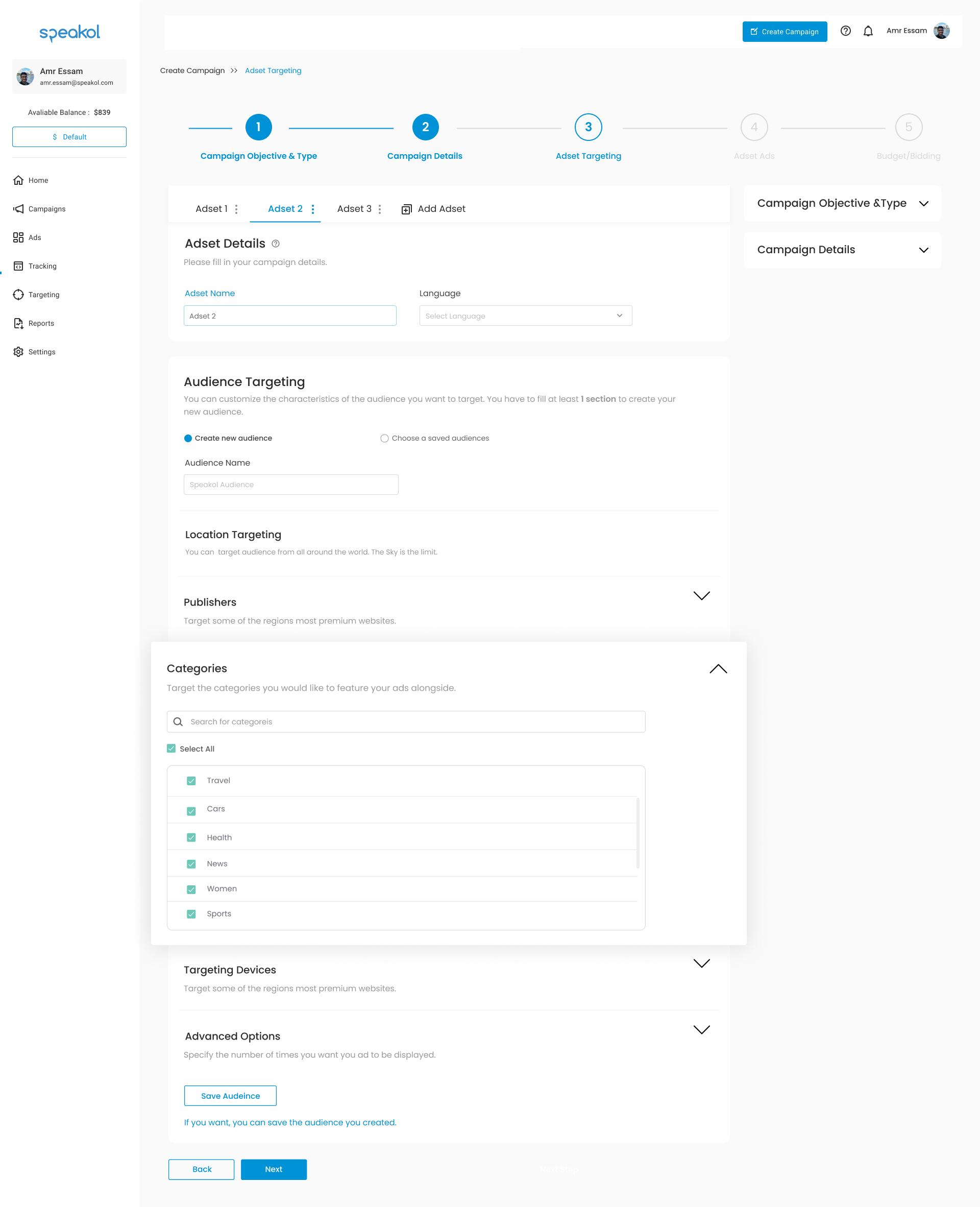Click the Tracking code icon

[x=18, y=266]
